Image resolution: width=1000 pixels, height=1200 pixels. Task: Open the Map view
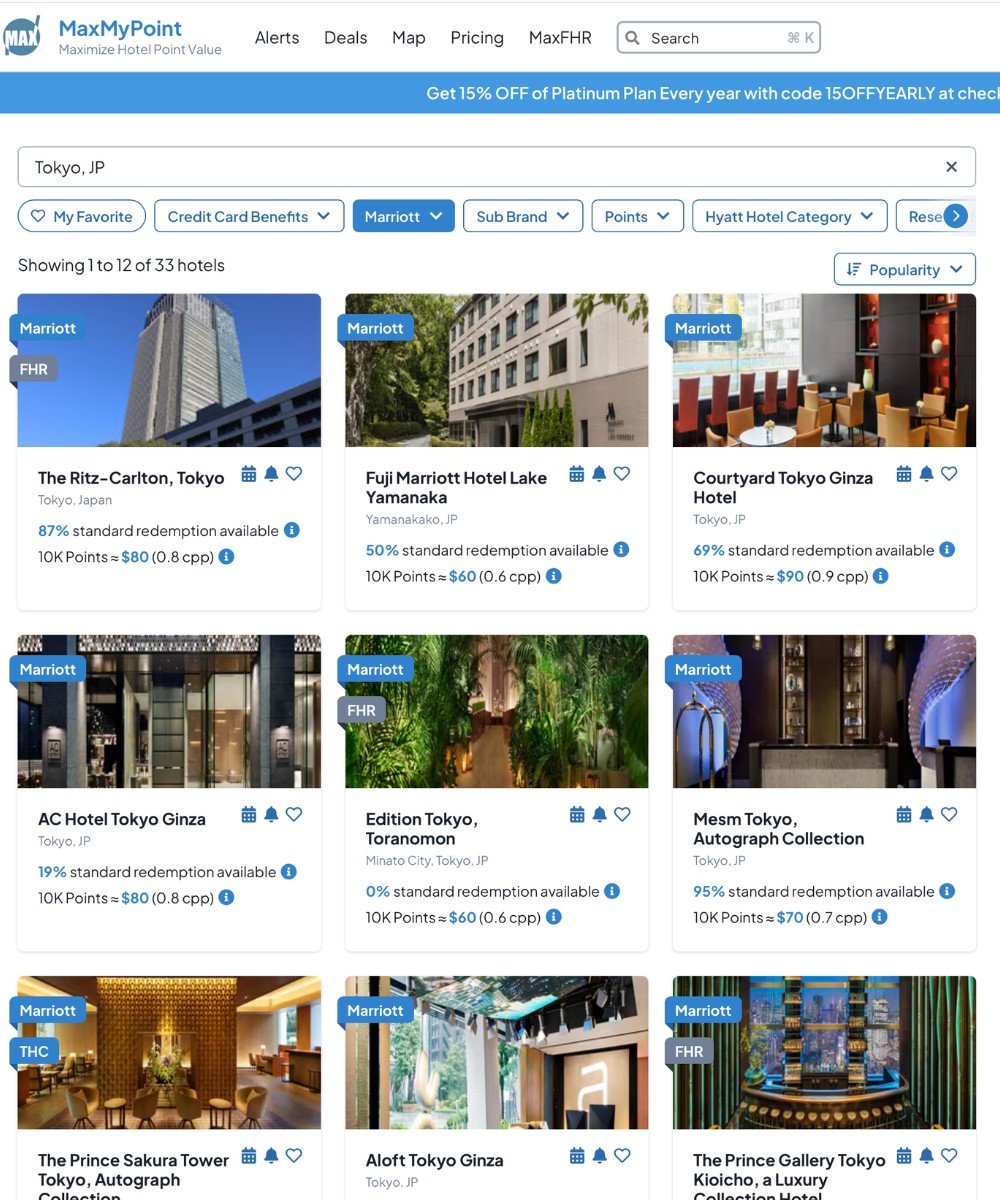point(409,38)
